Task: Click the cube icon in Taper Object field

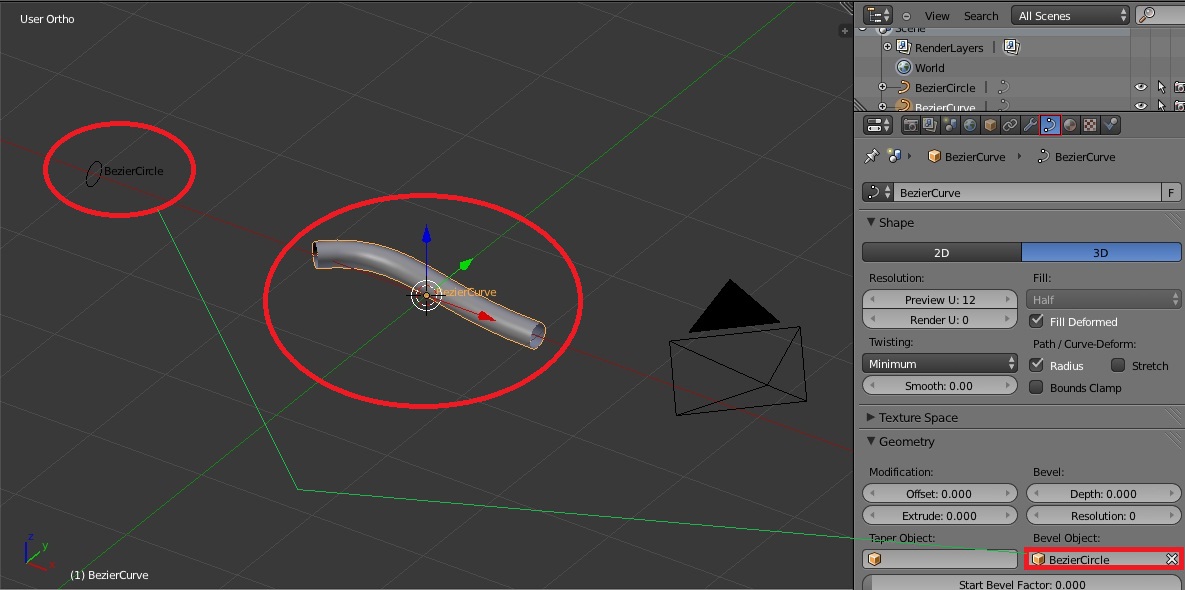Action: click(874, 559)
